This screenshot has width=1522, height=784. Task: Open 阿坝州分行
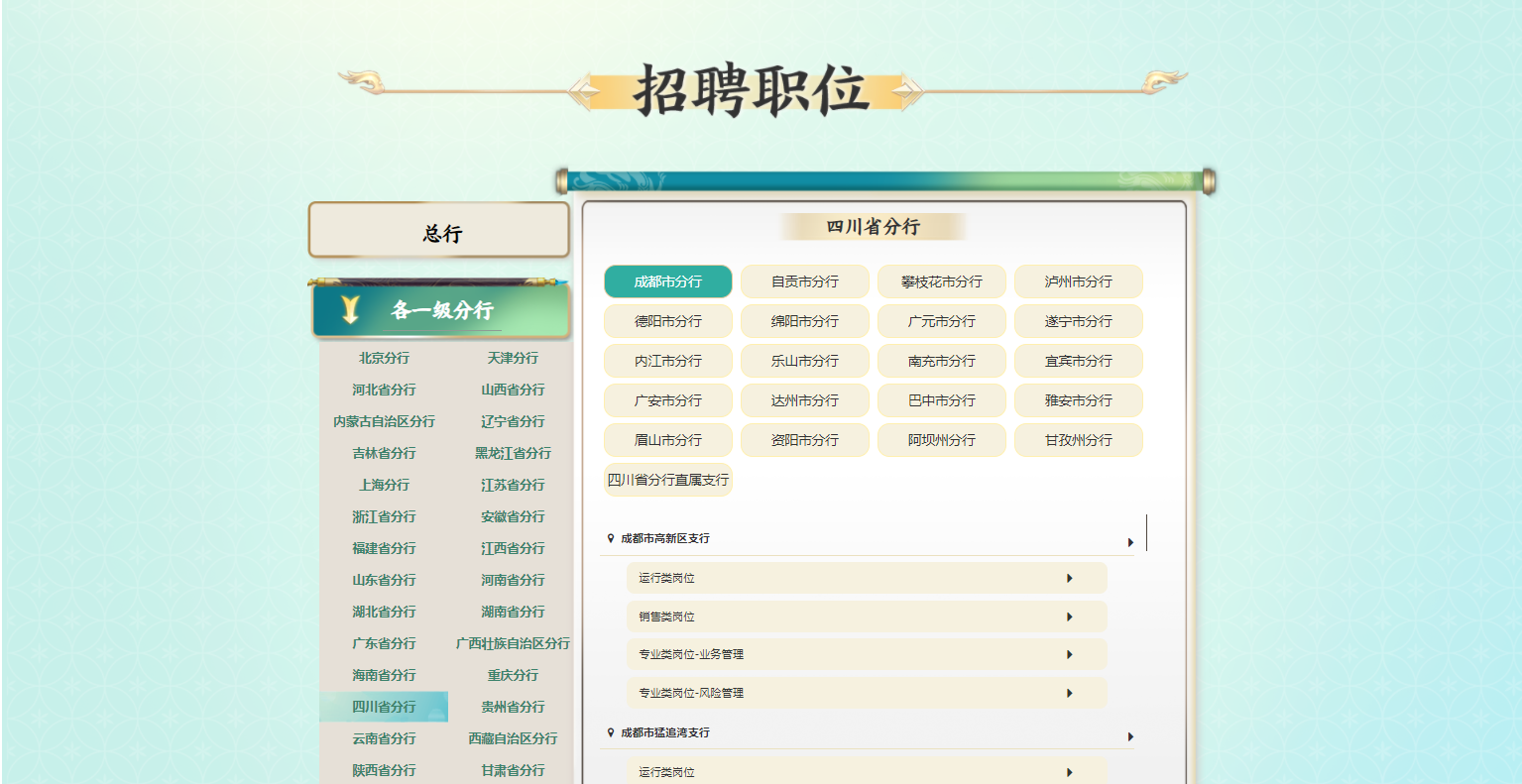coord(942,440)
